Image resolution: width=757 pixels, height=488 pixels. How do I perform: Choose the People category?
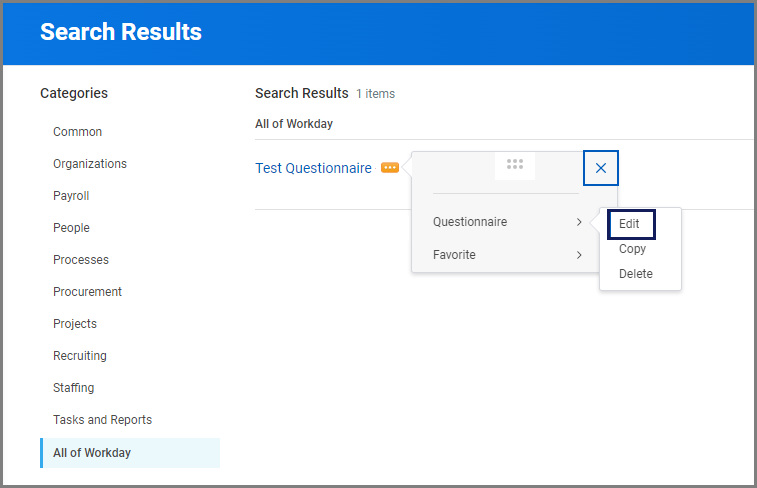point(71,228)
